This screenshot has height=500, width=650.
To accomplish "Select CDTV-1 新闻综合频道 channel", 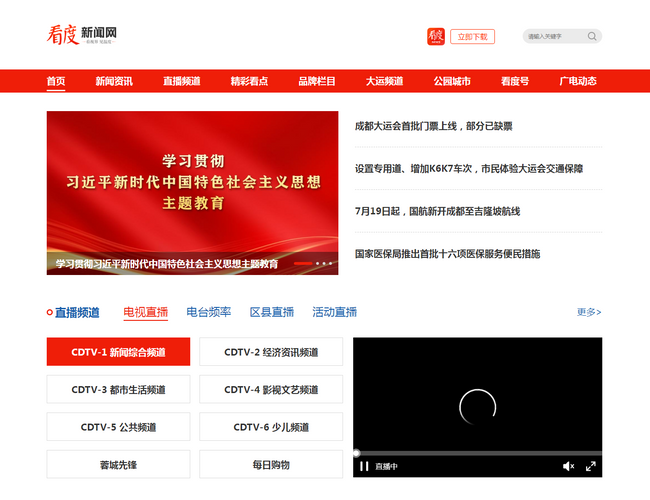I will click(x=118, y=352).
